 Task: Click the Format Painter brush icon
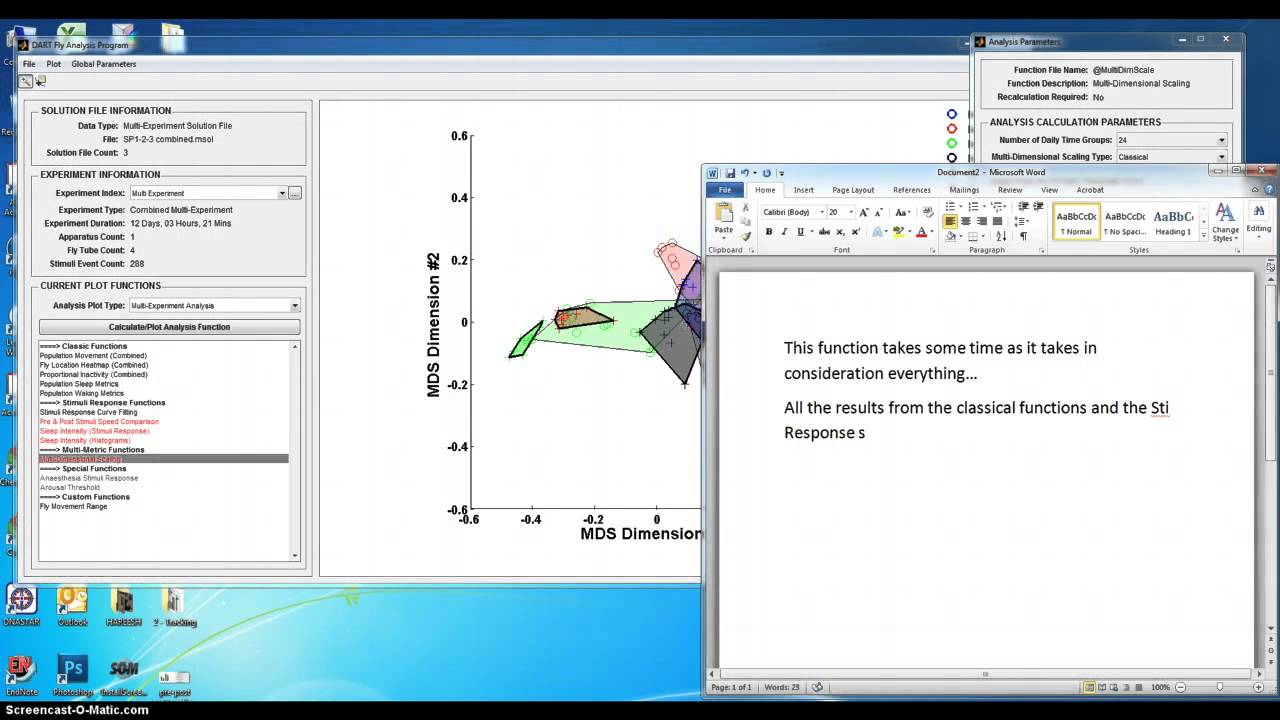[x=746, y=235]
